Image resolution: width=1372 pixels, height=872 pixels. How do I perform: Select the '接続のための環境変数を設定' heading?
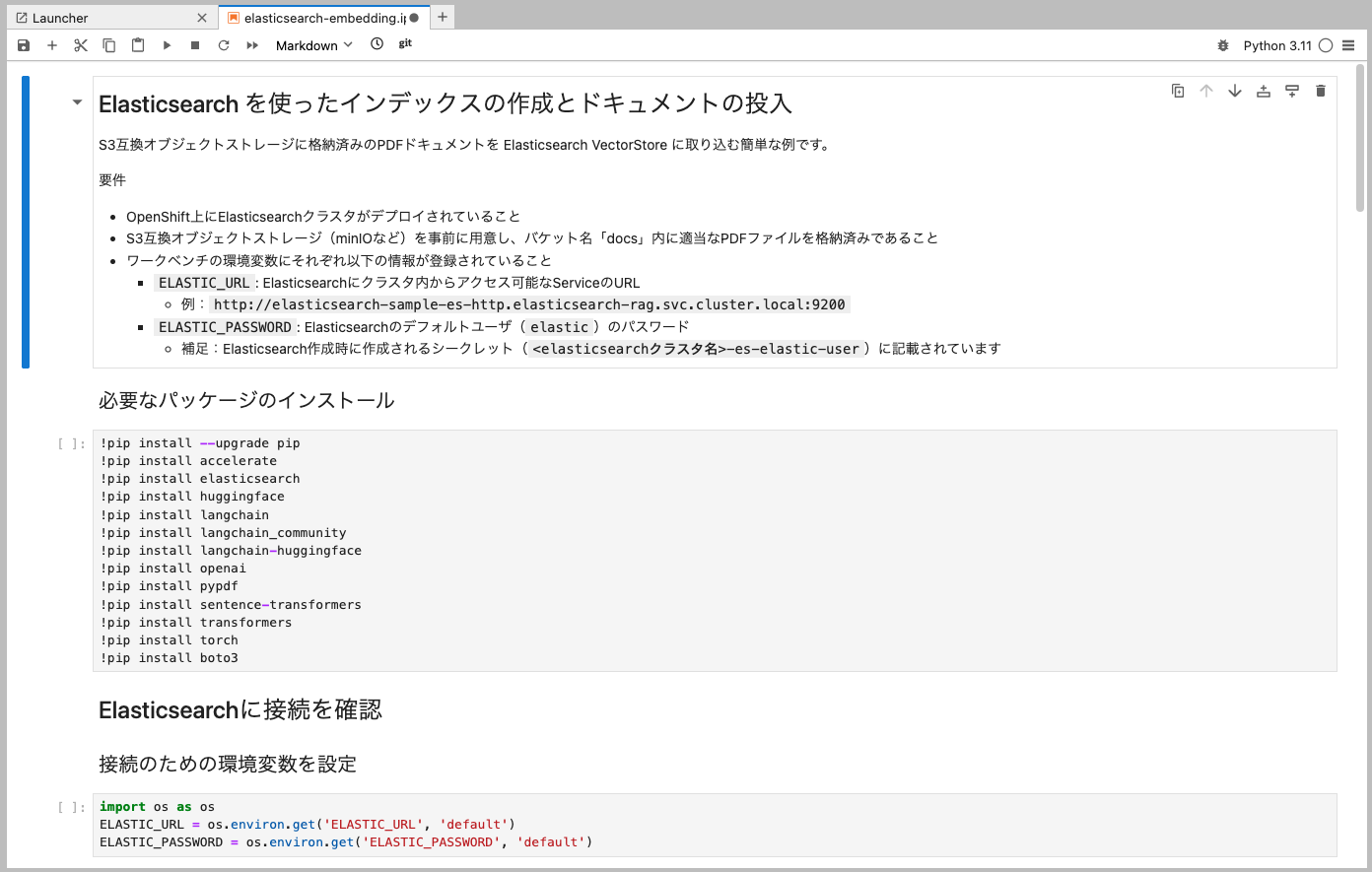click(228, 764)
